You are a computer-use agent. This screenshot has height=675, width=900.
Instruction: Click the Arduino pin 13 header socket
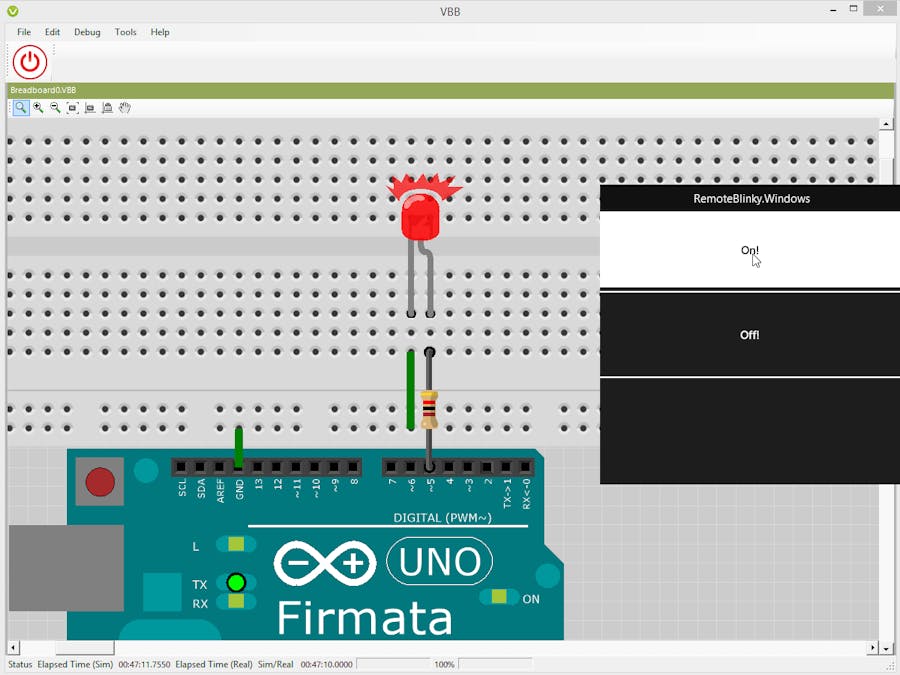pyautogui.click(x=258, y=467)
